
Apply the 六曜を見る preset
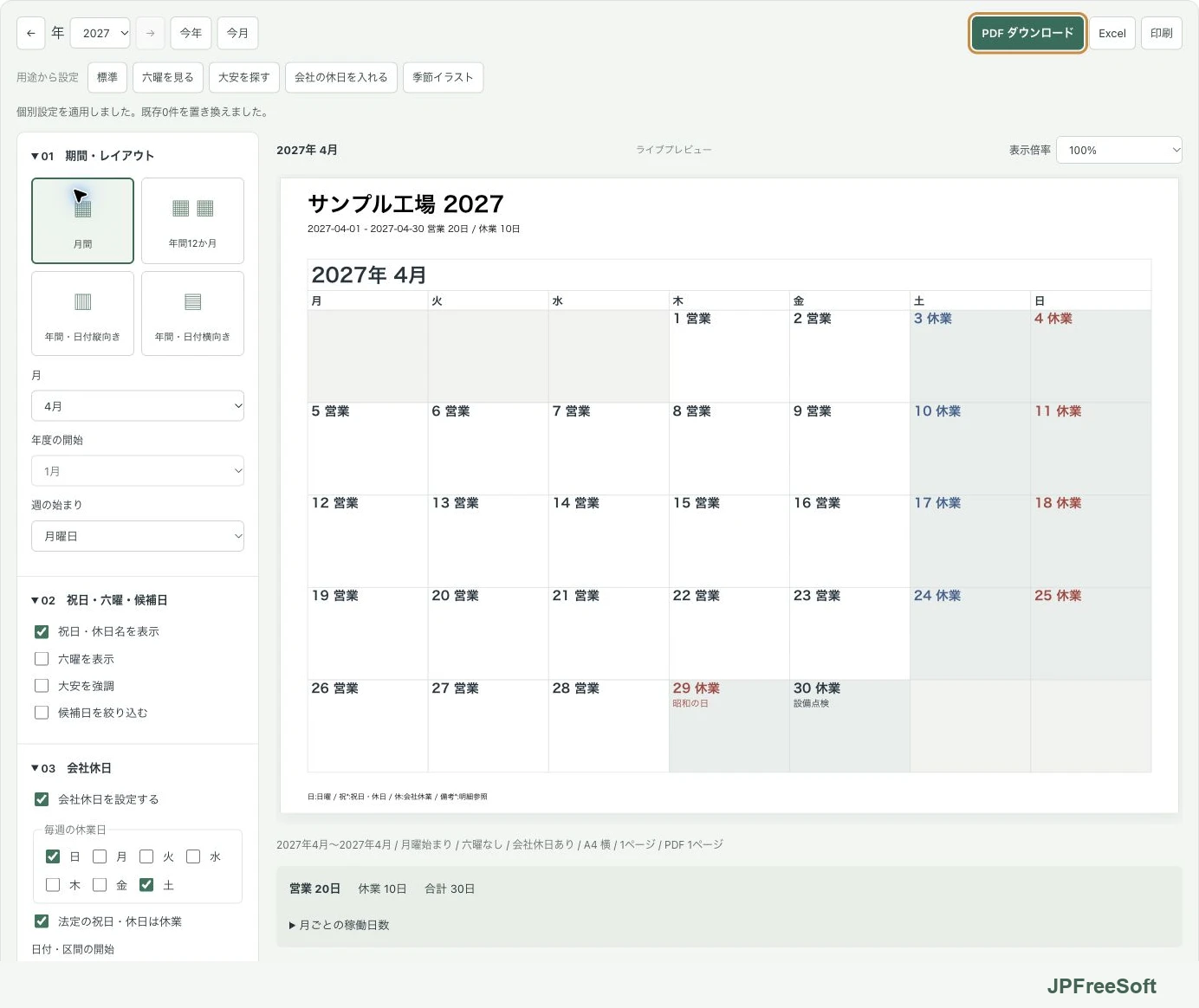(x=168, y=77)
